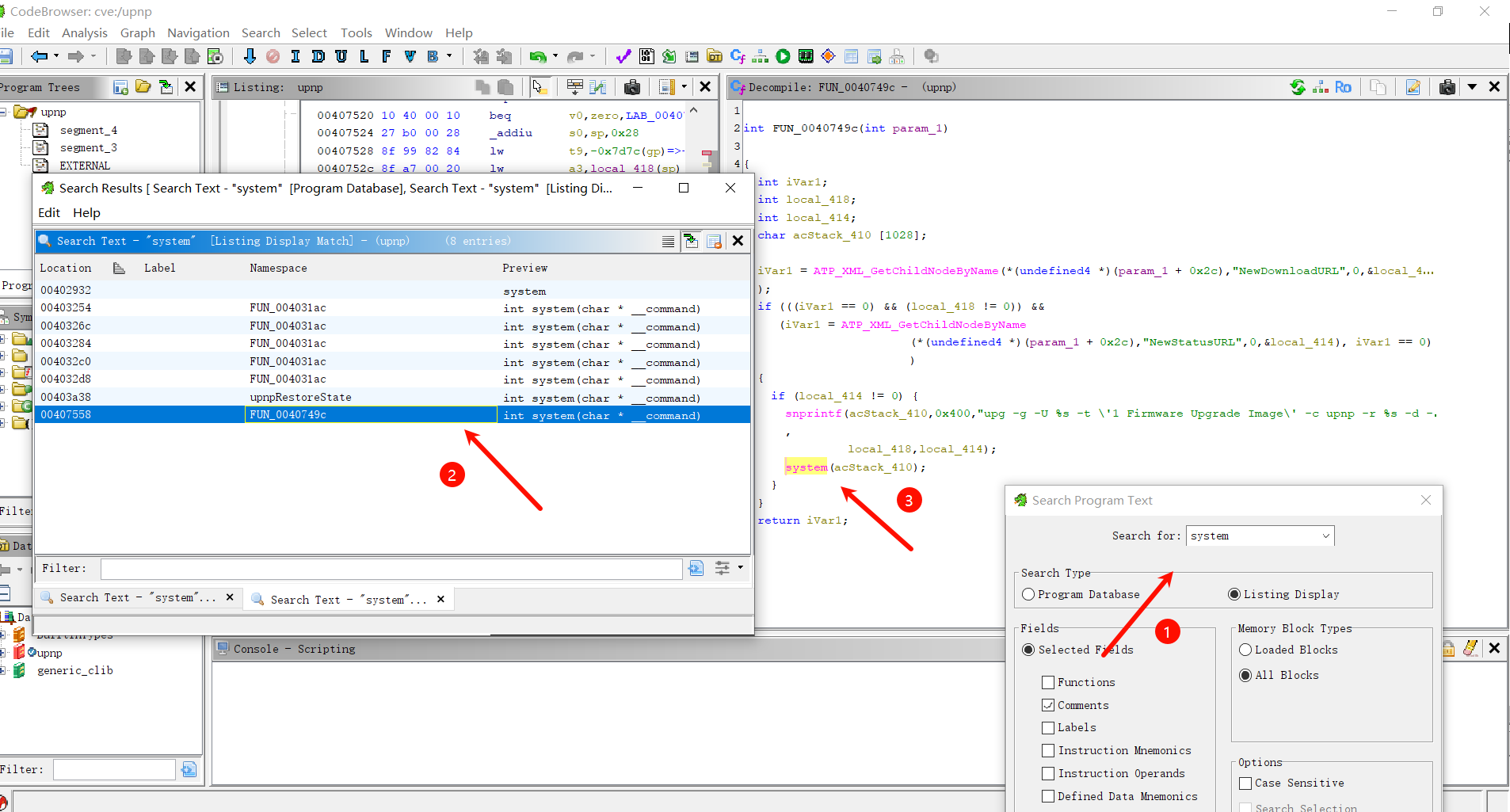Click the Preview column header
This screenshot has width=1510, height=812.
pyautogui.click(x=524, y=268)
